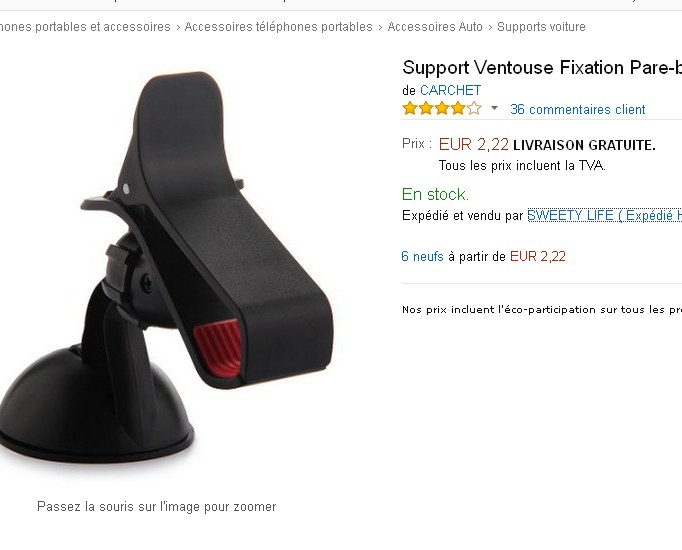Screen dimensions: 682x550
Task: Click the phone holder product image
Action: (167, 267)
